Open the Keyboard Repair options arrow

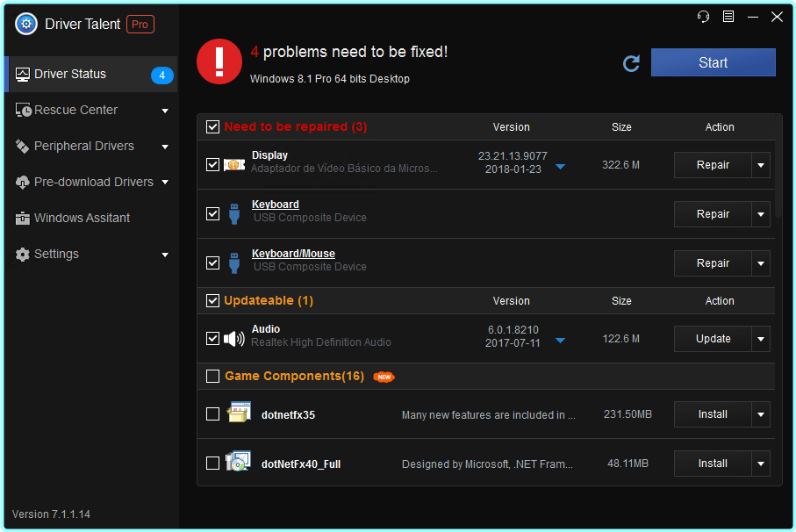pyautogui.click(x=760, y=214)
